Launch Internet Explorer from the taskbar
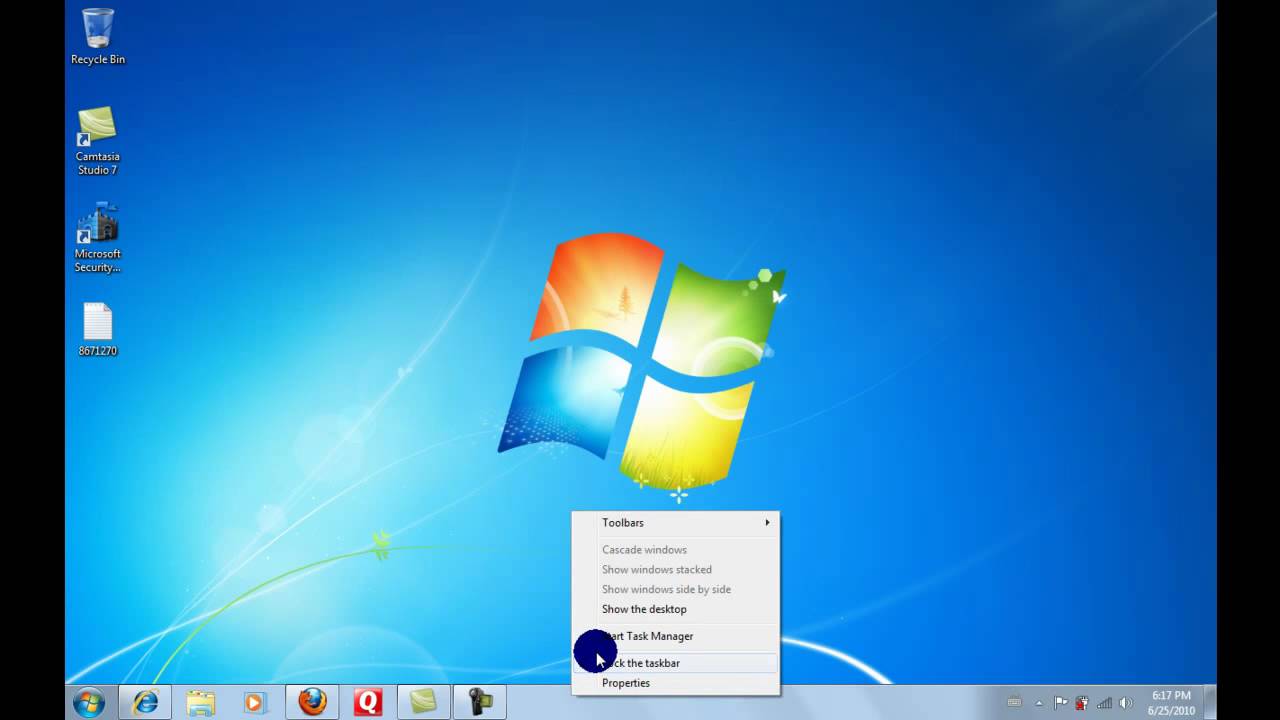This screenshot has height=720, width=1280. [145, 702]
